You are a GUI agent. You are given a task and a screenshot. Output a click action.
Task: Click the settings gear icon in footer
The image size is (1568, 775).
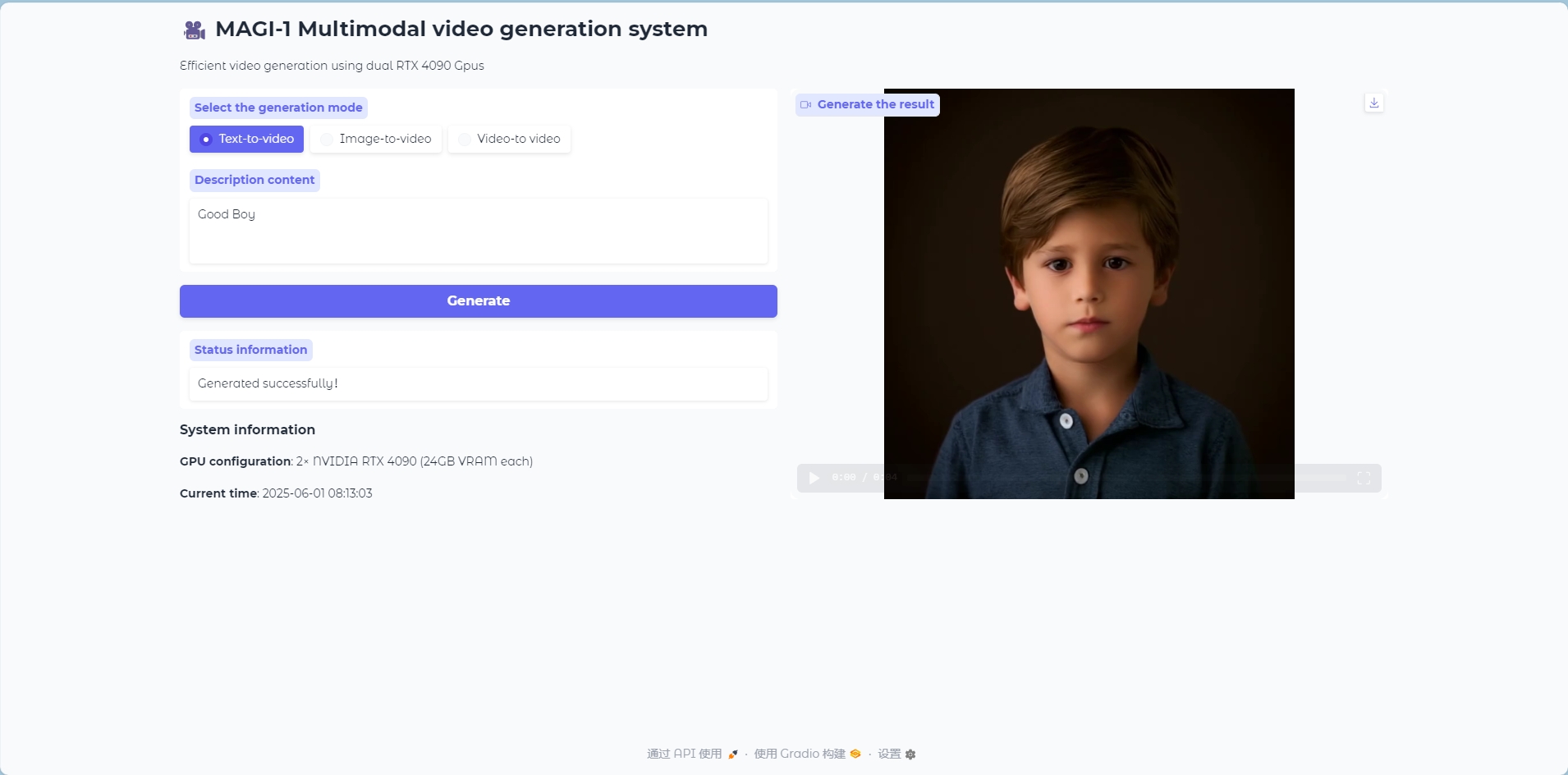pos(910,754)
